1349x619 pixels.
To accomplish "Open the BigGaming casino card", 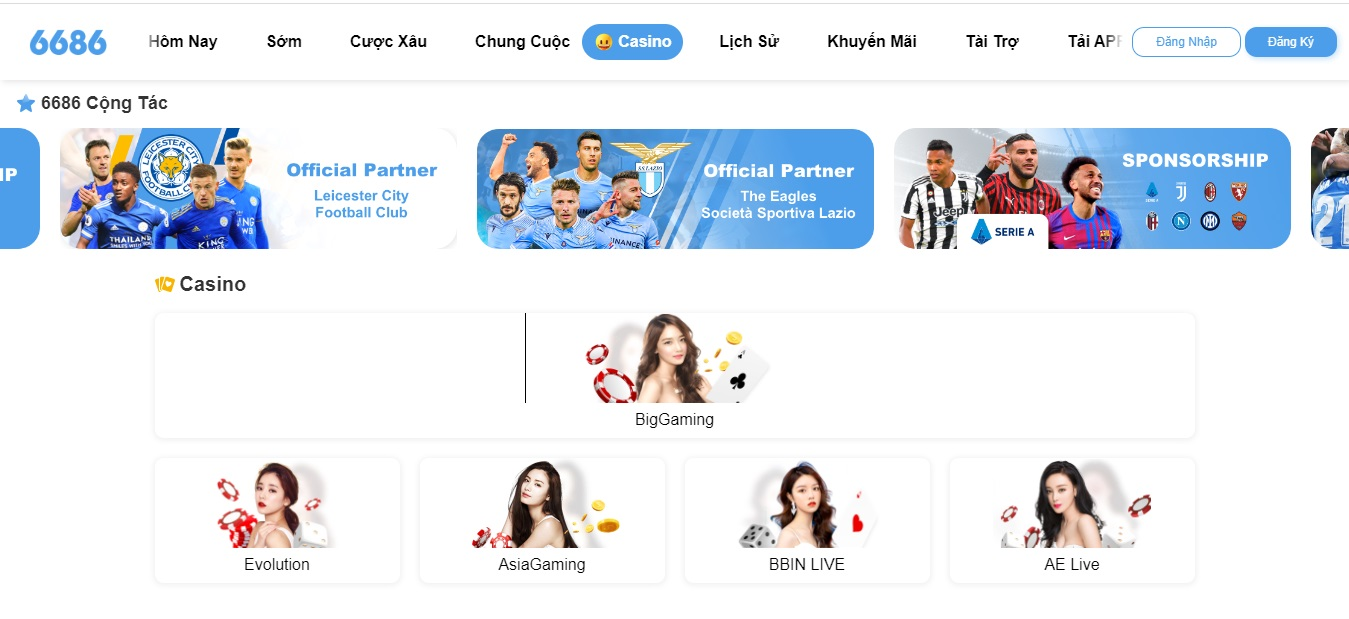I will click(x=675, y=376).
